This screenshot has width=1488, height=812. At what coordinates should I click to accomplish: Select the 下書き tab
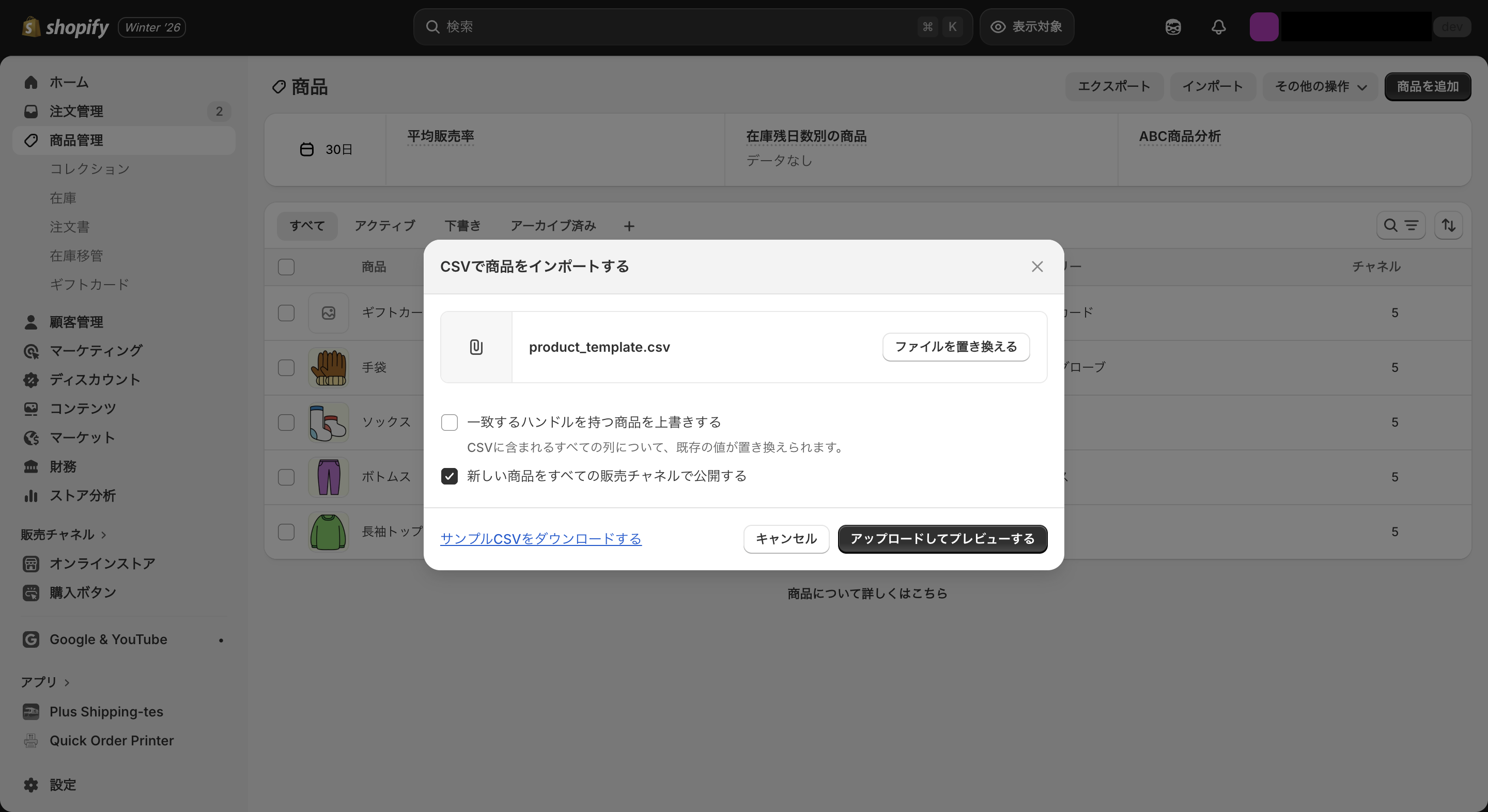pyautogui.click(x=462, y=226)
